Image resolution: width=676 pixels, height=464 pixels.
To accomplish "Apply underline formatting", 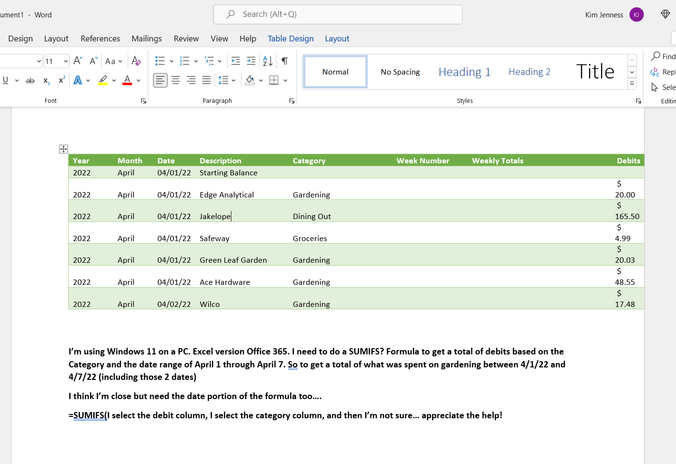I will (x=5, y=80).
